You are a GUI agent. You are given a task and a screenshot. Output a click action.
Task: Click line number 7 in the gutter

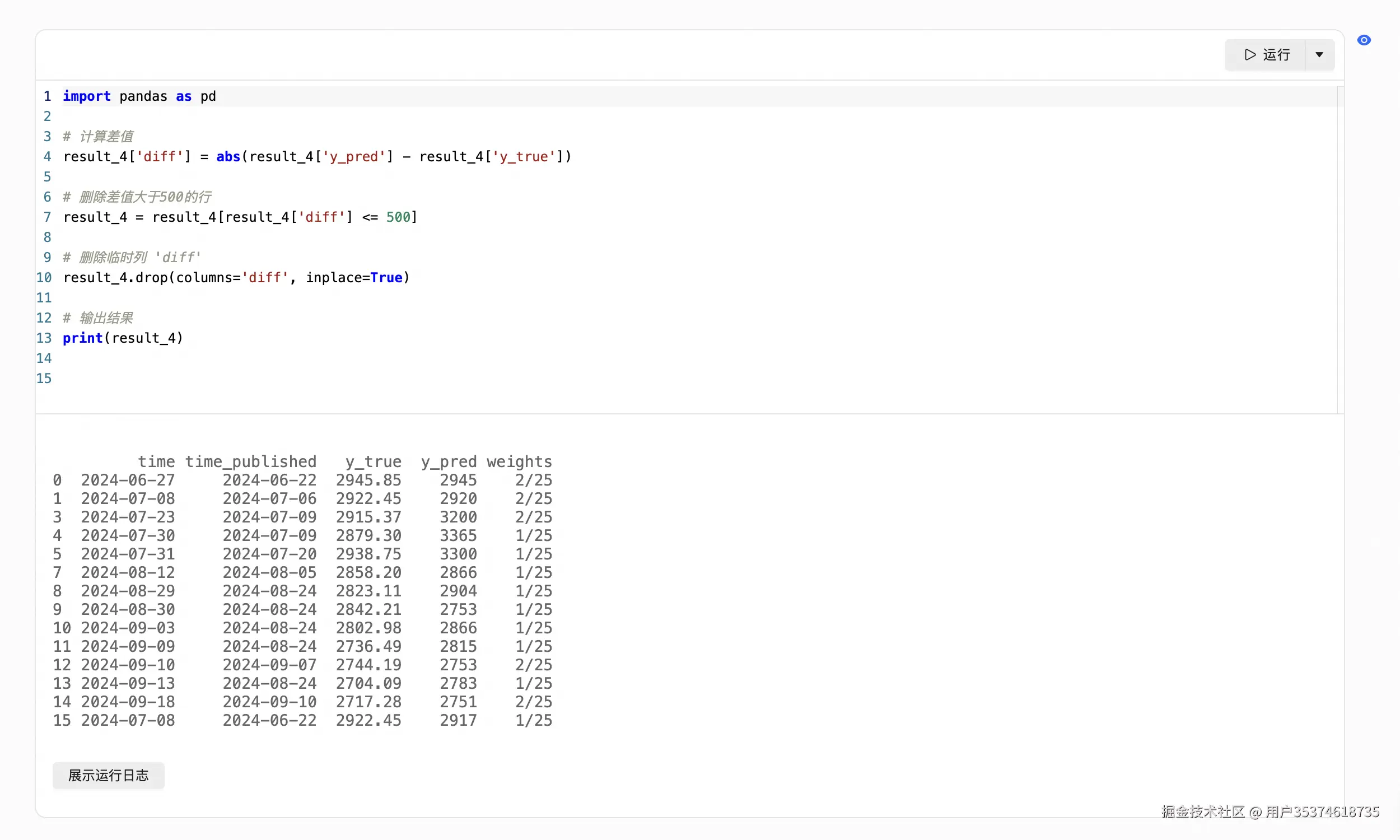pos(47,217)
